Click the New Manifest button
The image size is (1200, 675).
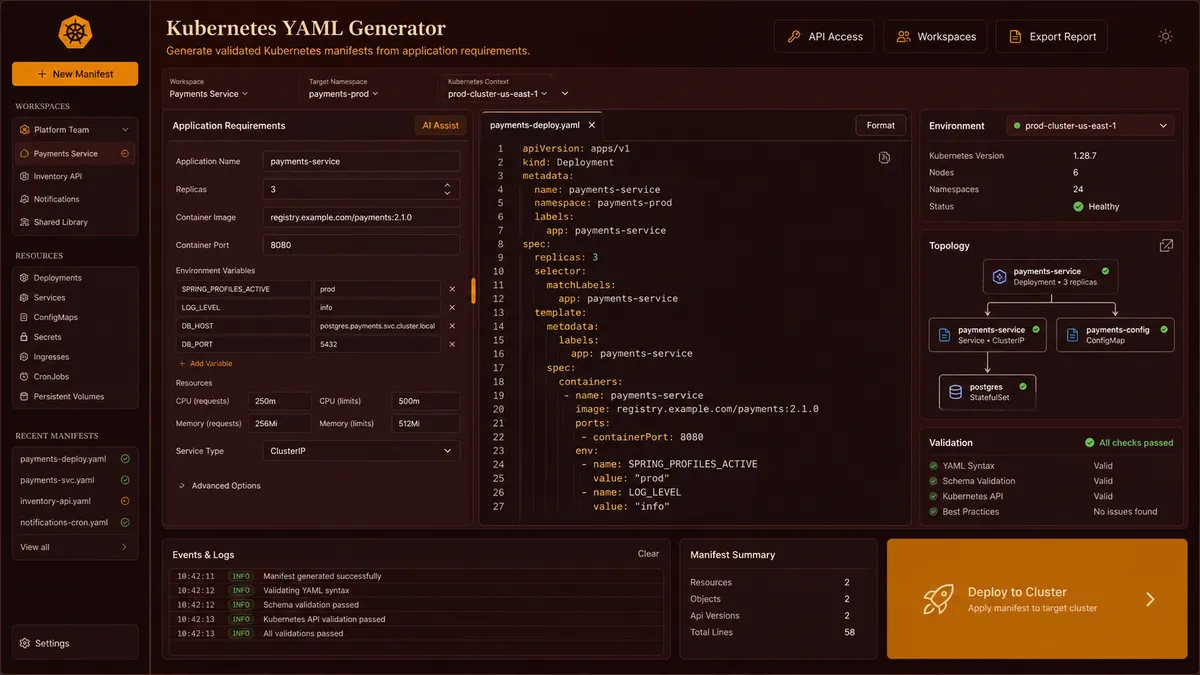click(x=75, y=74)
